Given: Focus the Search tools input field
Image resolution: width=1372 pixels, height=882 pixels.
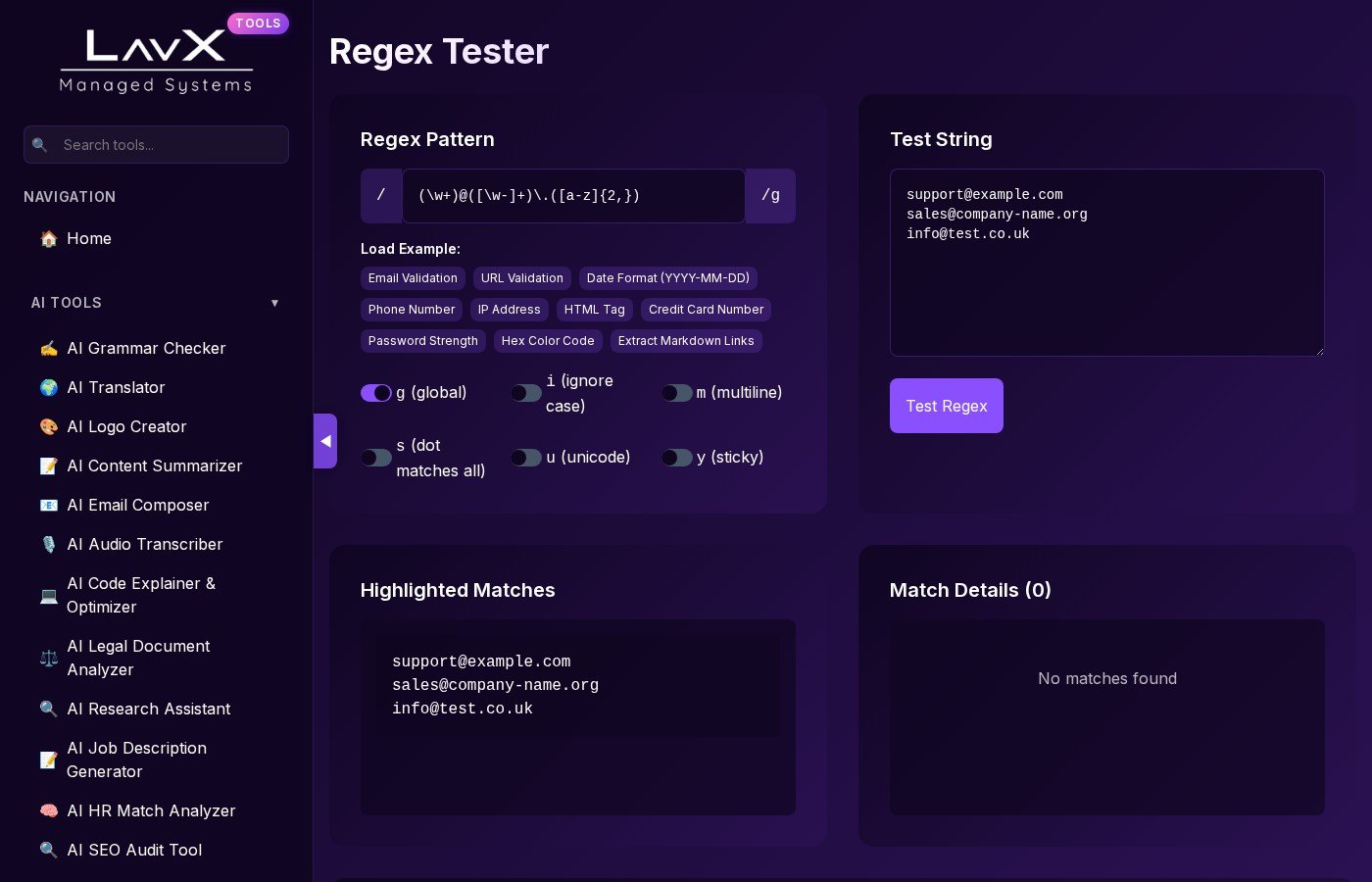Looking at the screenshot, I should pos(169,145).
